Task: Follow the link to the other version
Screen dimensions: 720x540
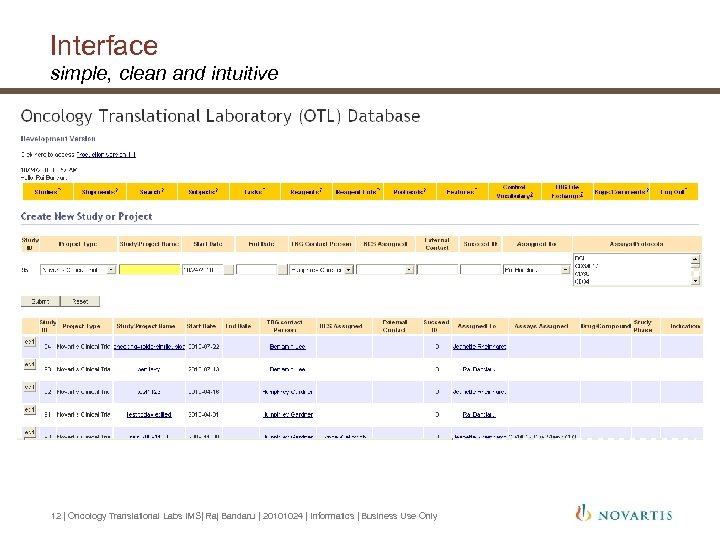Action: pyautogui.click(x=106, y=154)
